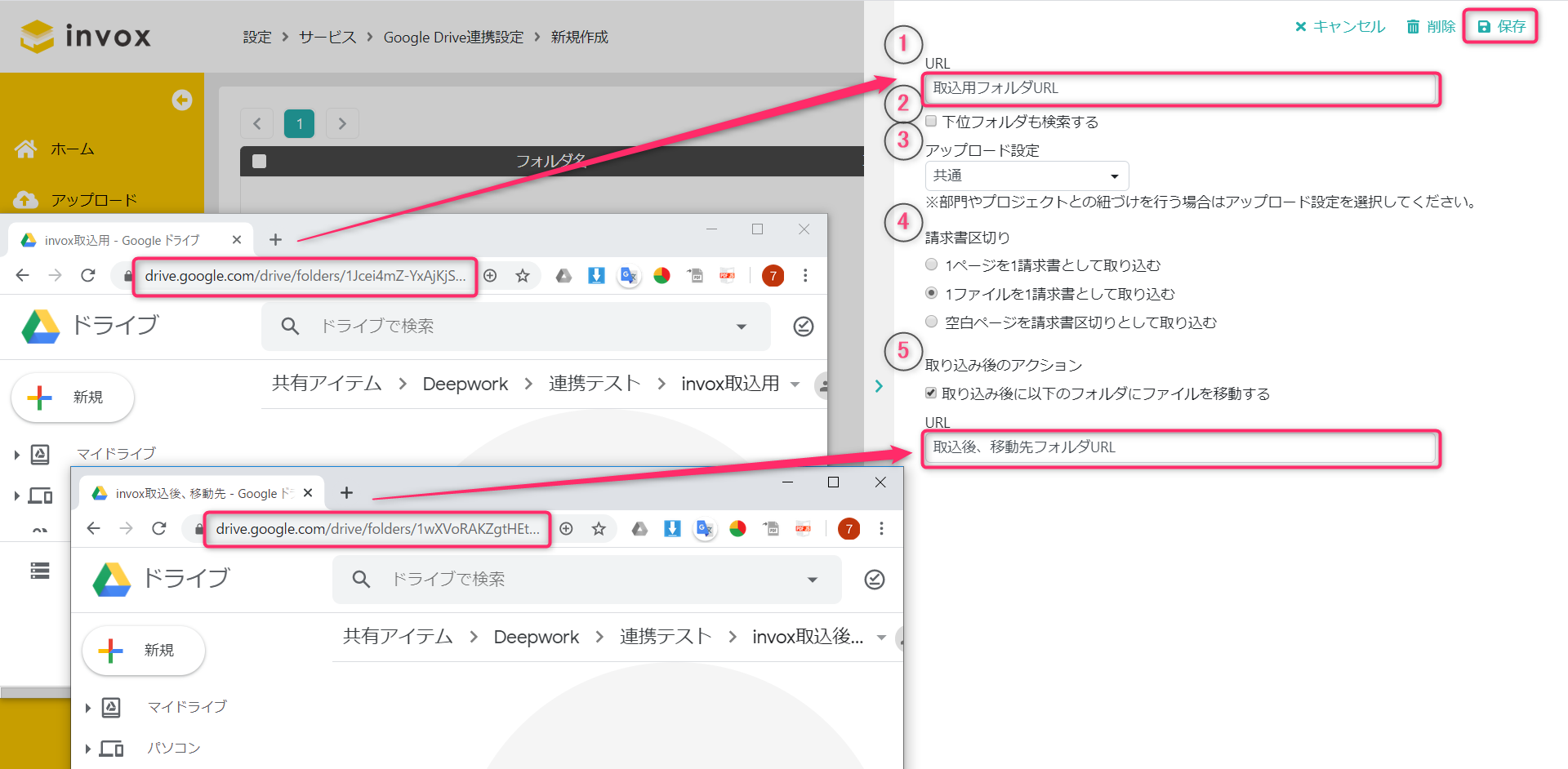The width and height of the screenshot is (1568, 769).
Task: Open search options dropdown in the invox取込用 window
Action: [742, 327]
